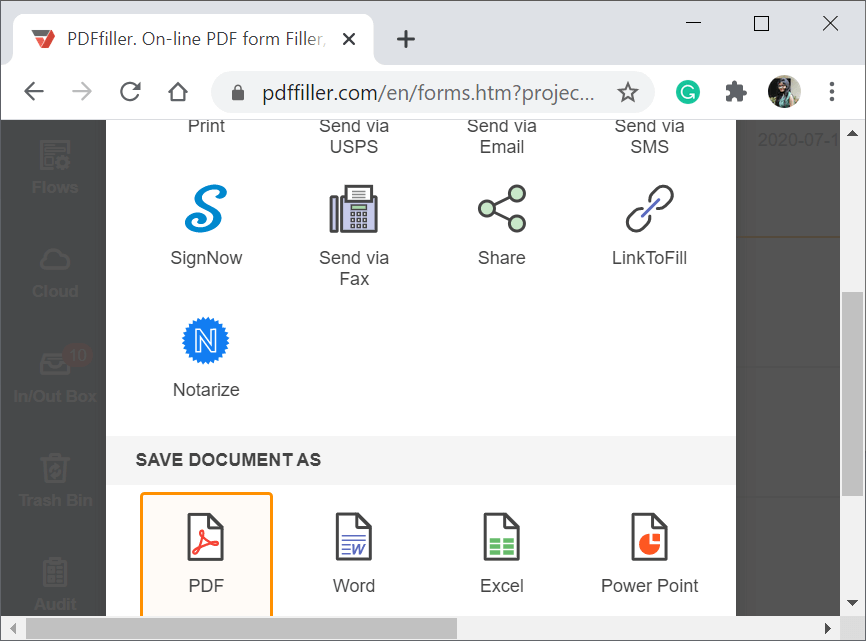View site info via lock icon
The height and width of the screenshot is (641, 868).
click(x=237, y=92)
